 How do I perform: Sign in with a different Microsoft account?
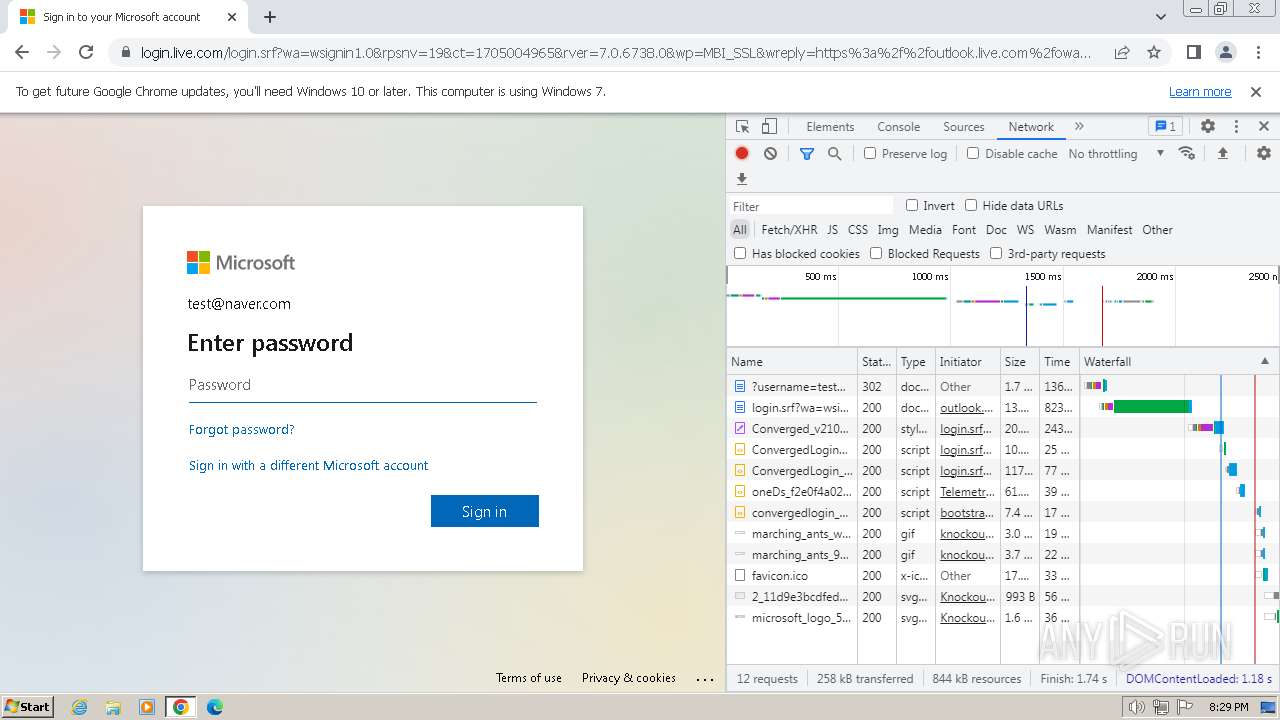tap(308, 466)
